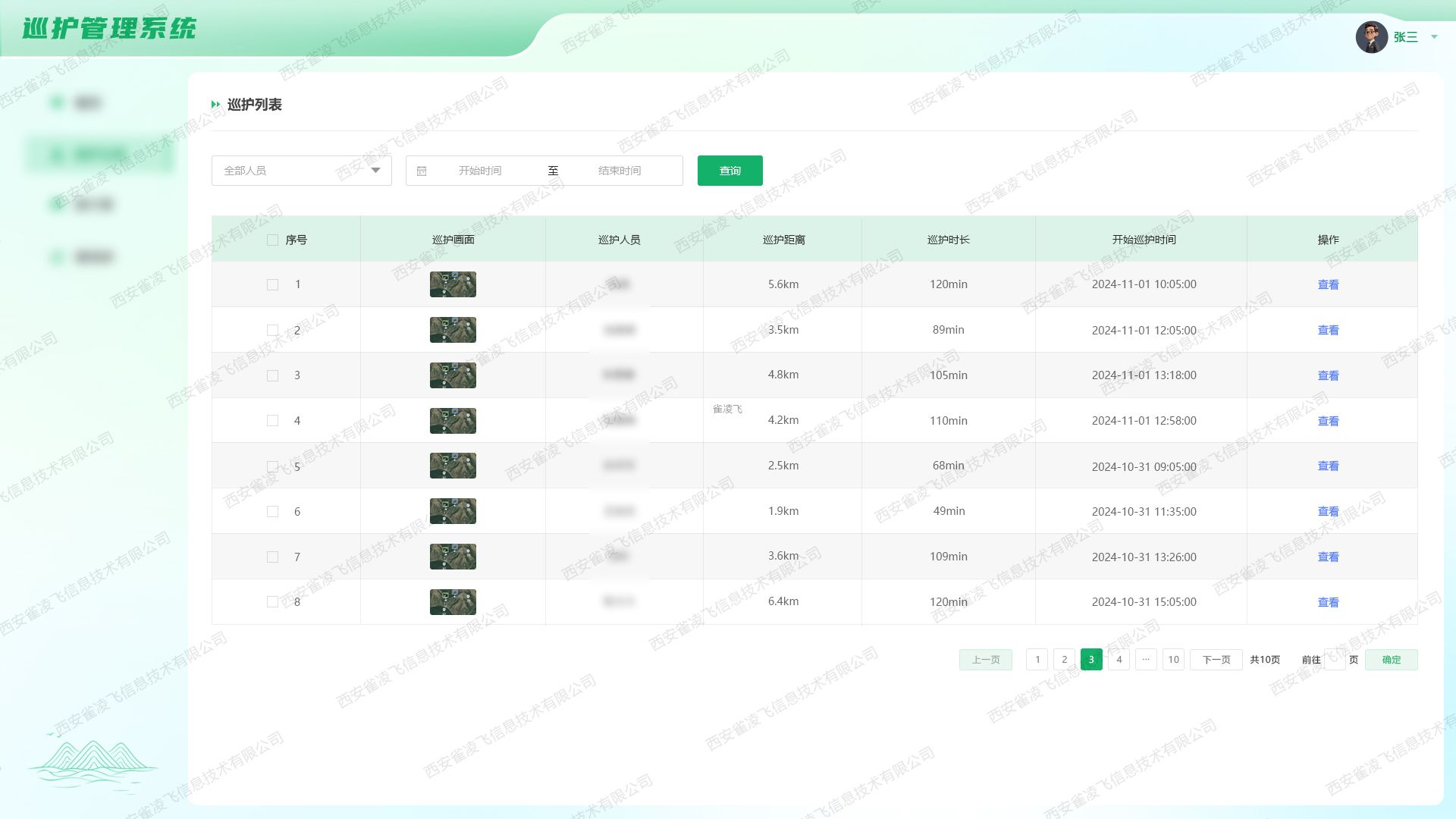Click the calendar icon in date range field
The width and height of the screenshot is (1456, 819).
(x=422, y=171)
